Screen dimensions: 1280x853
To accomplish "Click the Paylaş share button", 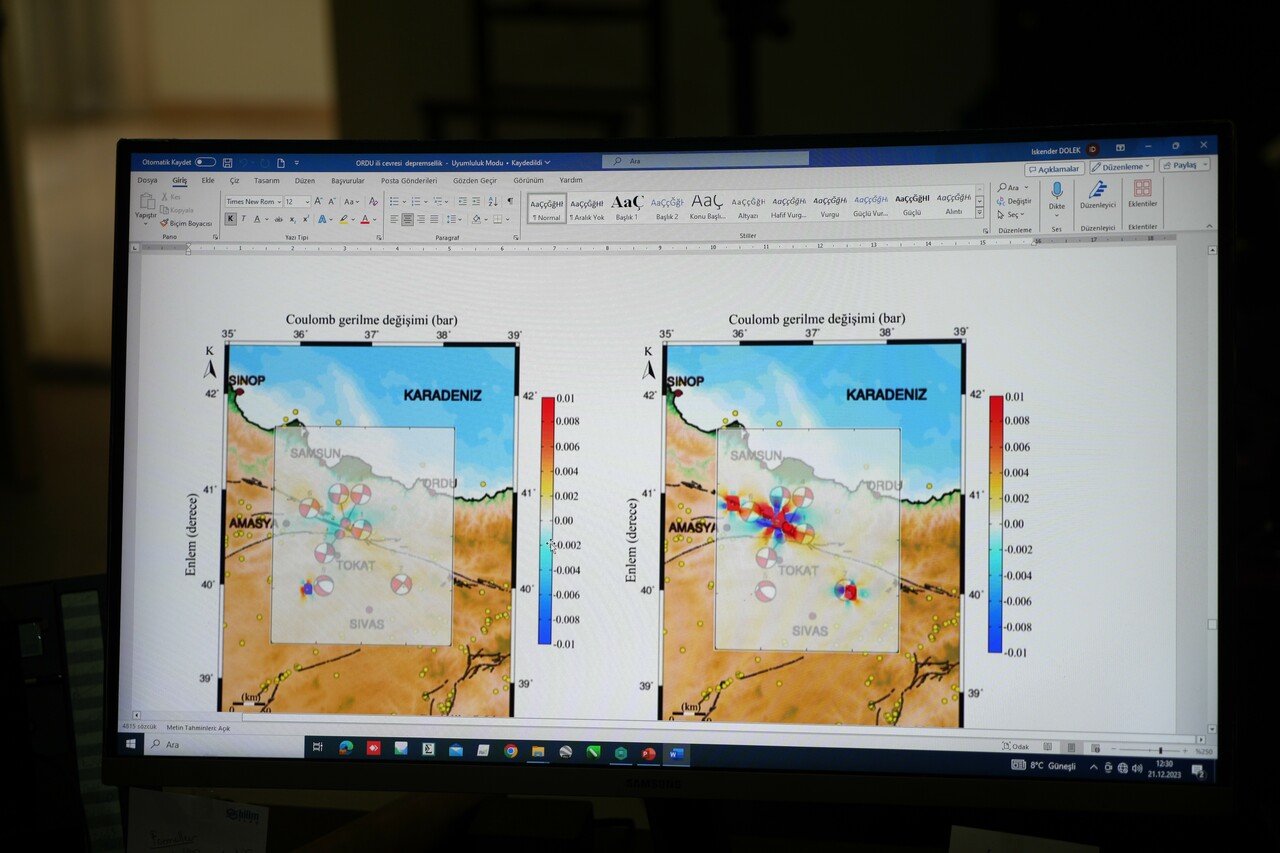I will point(1184,165).
